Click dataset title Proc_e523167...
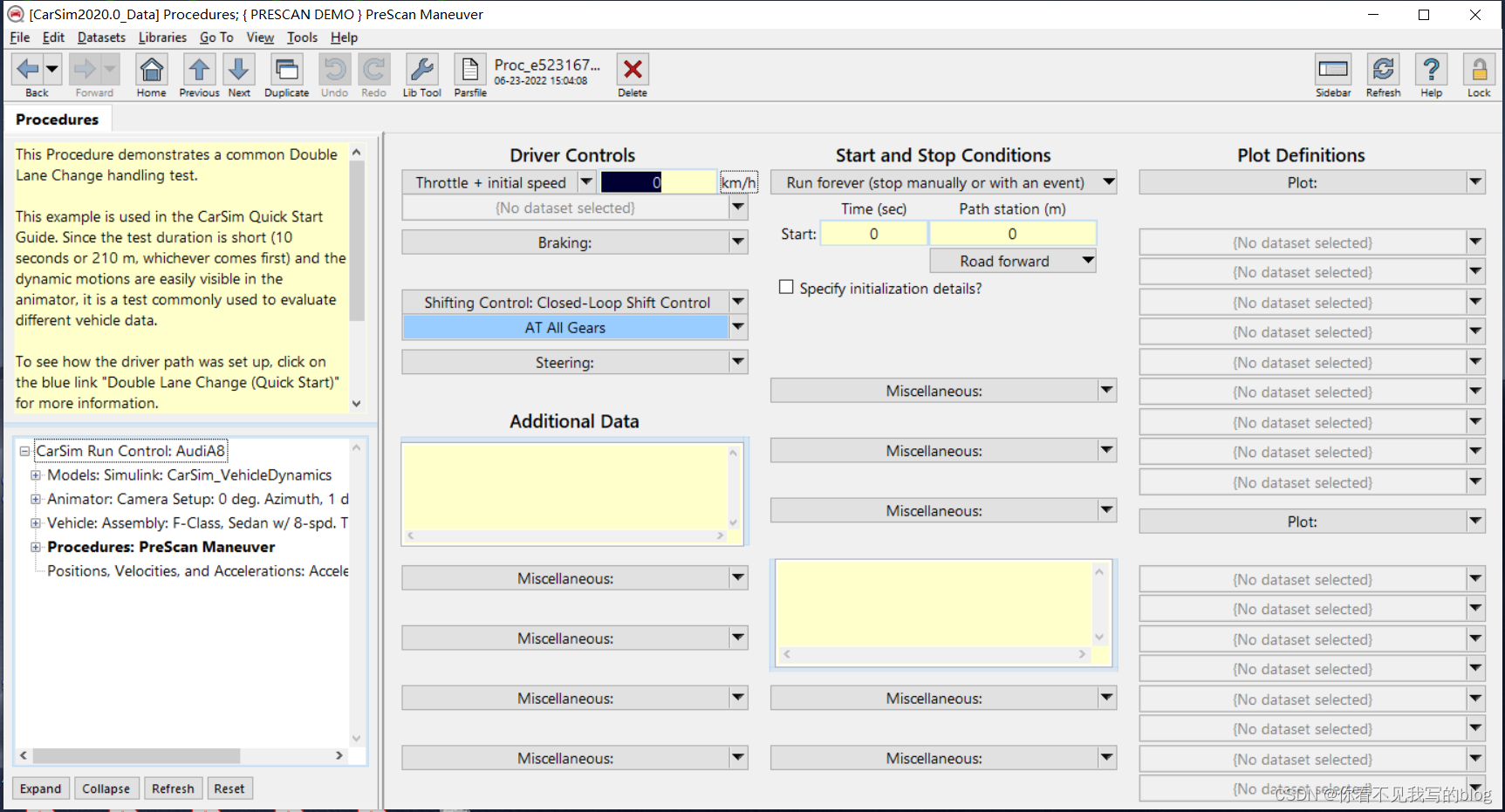The image size is (1505, 812). coord(547,65)
